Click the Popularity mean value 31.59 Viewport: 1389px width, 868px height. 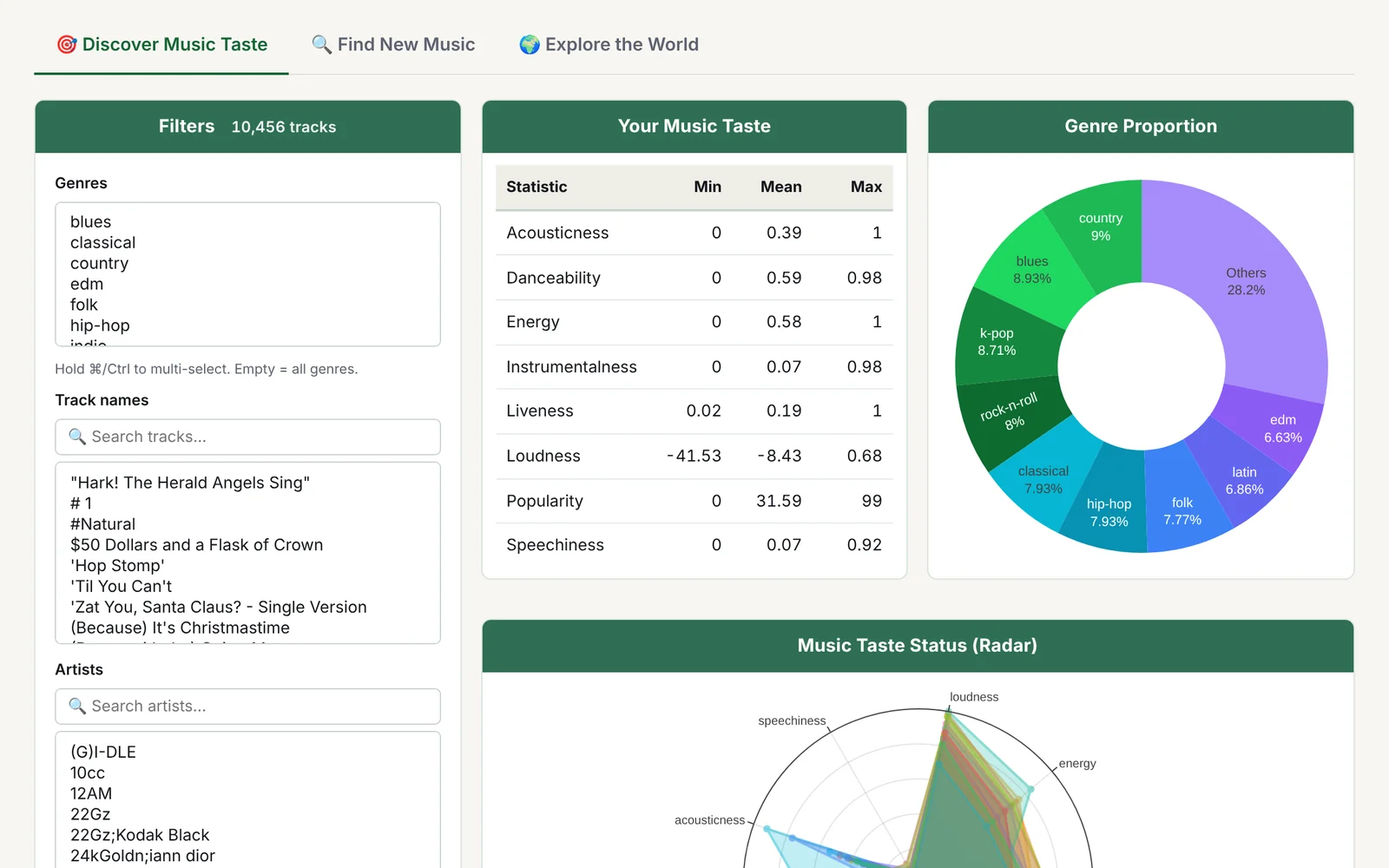(779, 501)
